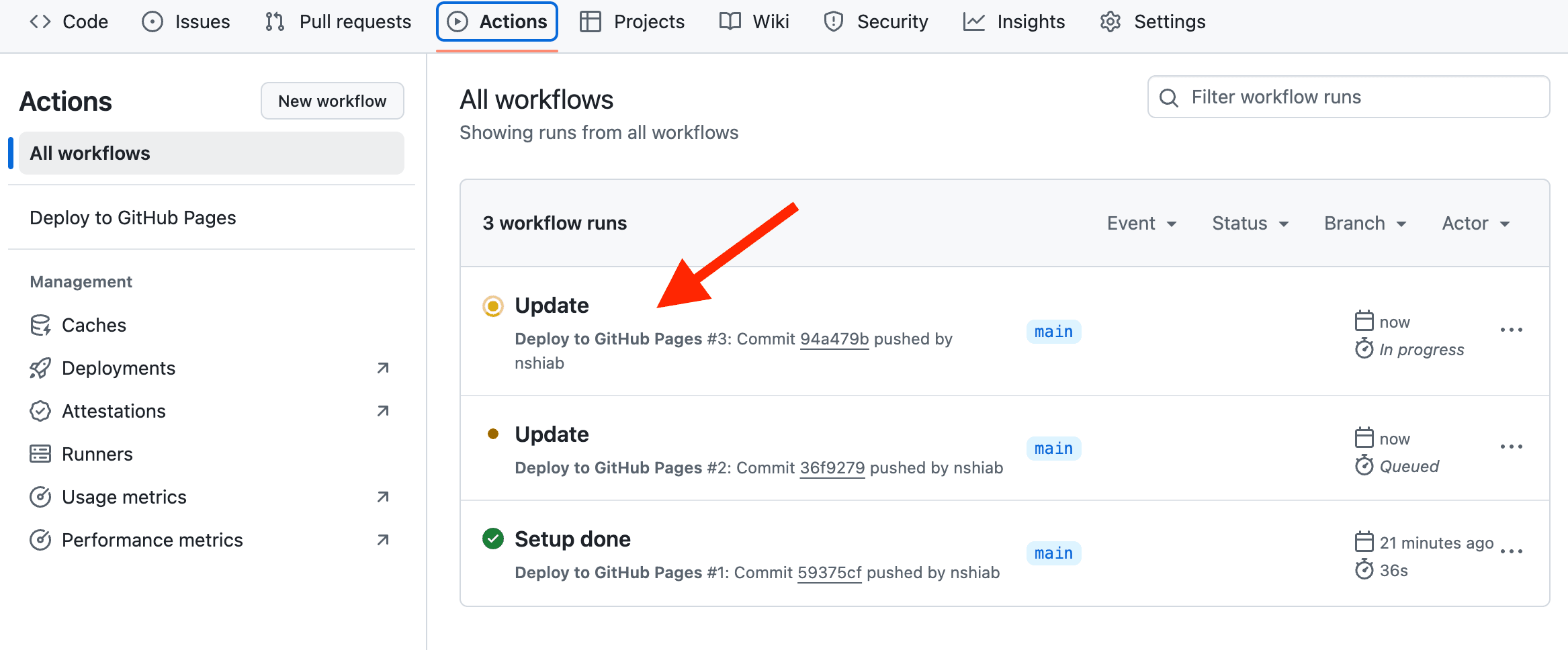Click external-link arrow beside Usage metrics
This screenshot has height=650, width=1568.
click(x=383, y=497)
